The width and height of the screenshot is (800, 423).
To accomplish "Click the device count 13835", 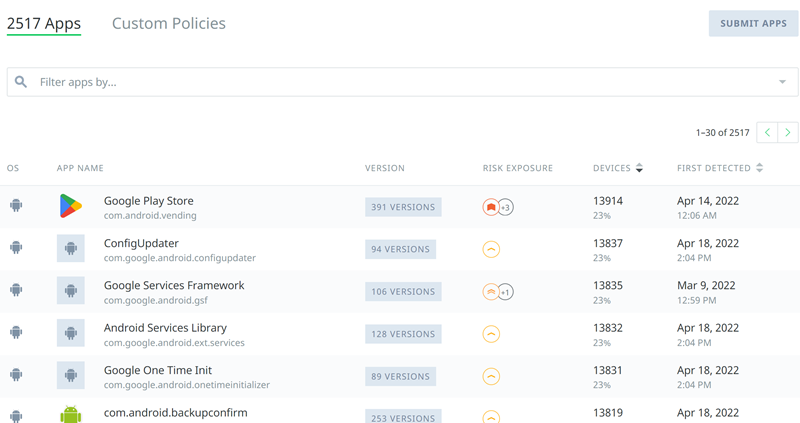I will pyautogui.click(x=608, y=285).
